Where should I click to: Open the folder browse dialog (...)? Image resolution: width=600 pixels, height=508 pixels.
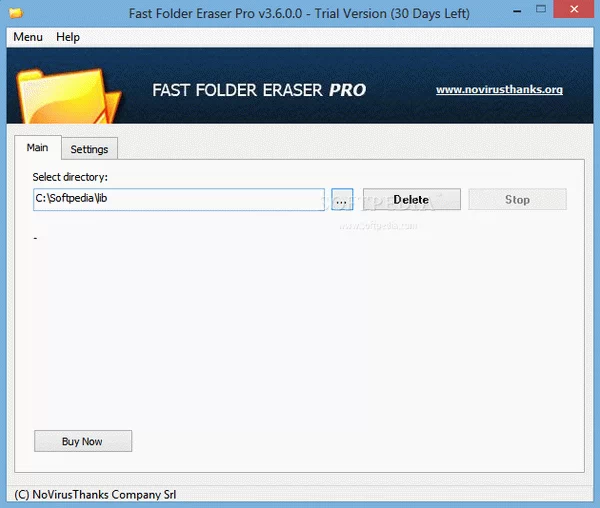342,199
